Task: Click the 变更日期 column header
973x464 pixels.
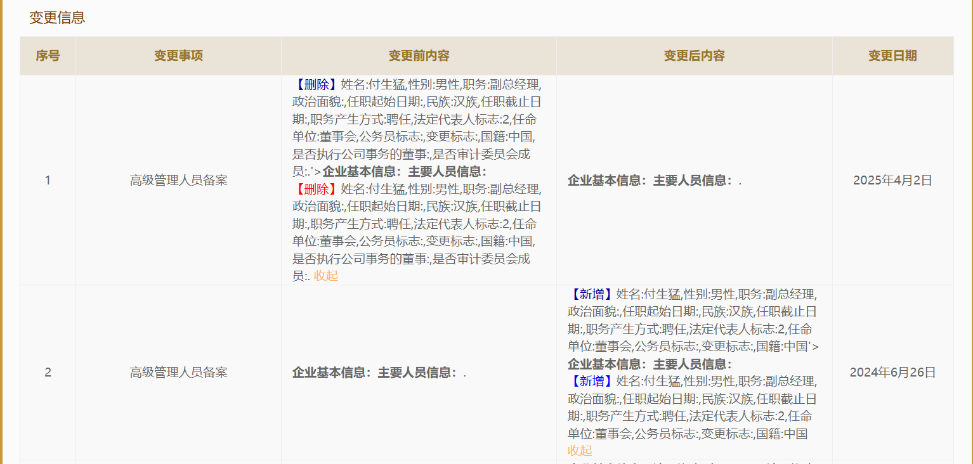Action: point(892,56)
